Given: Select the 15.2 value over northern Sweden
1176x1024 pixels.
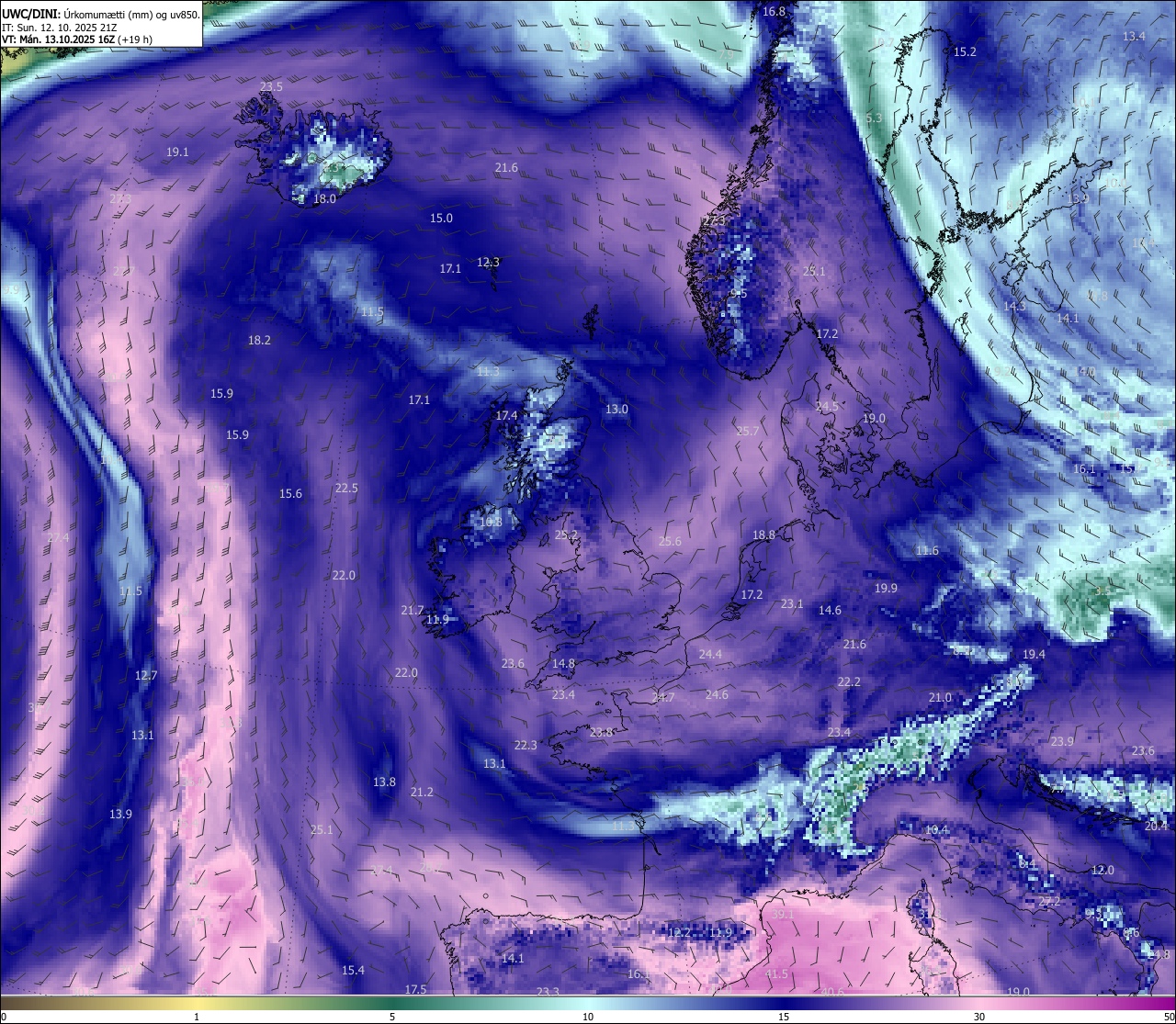Looking at the screenshot, I should pyautogui.click(x=965, y=52).
